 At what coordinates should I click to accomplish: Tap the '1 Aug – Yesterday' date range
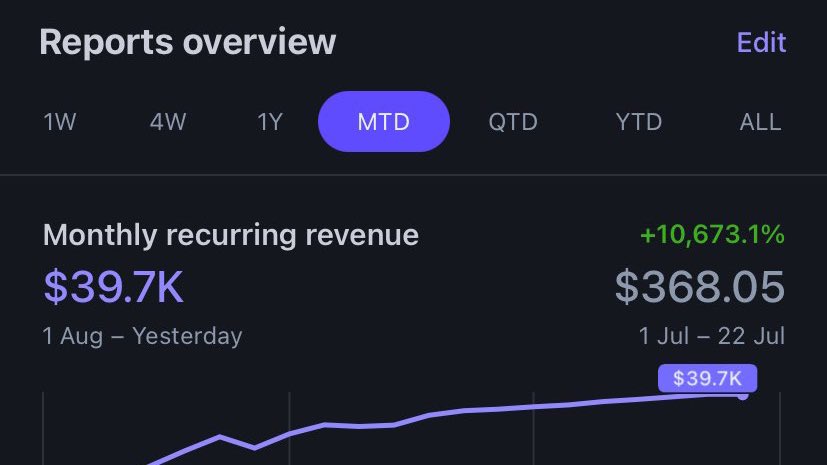click(x=142, y=336)
